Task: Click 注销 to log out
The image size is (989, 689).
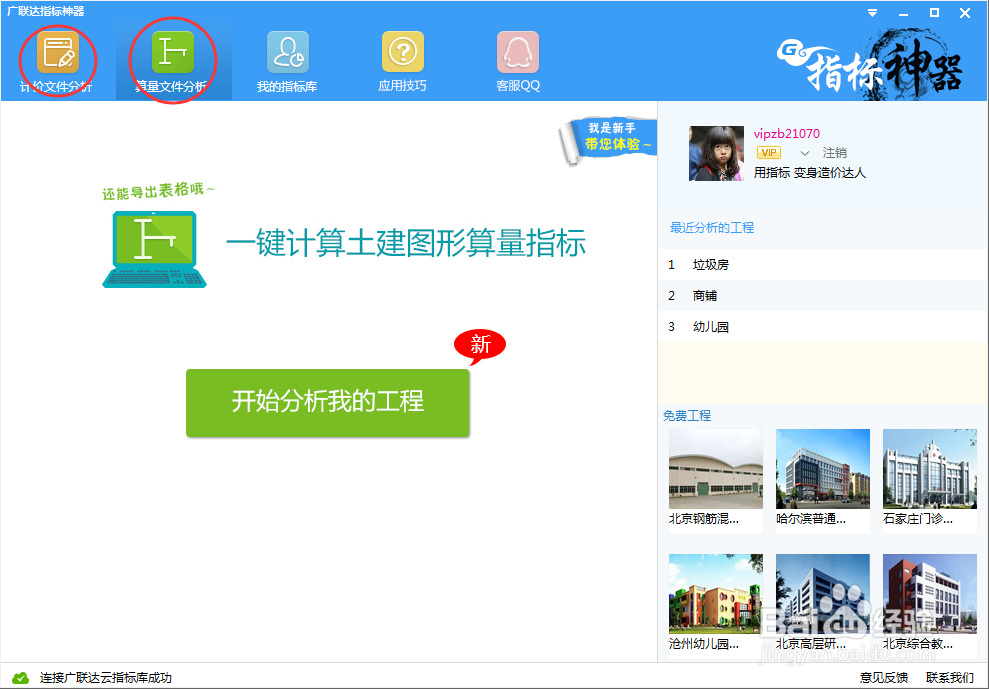Action: tap(834, 153)
